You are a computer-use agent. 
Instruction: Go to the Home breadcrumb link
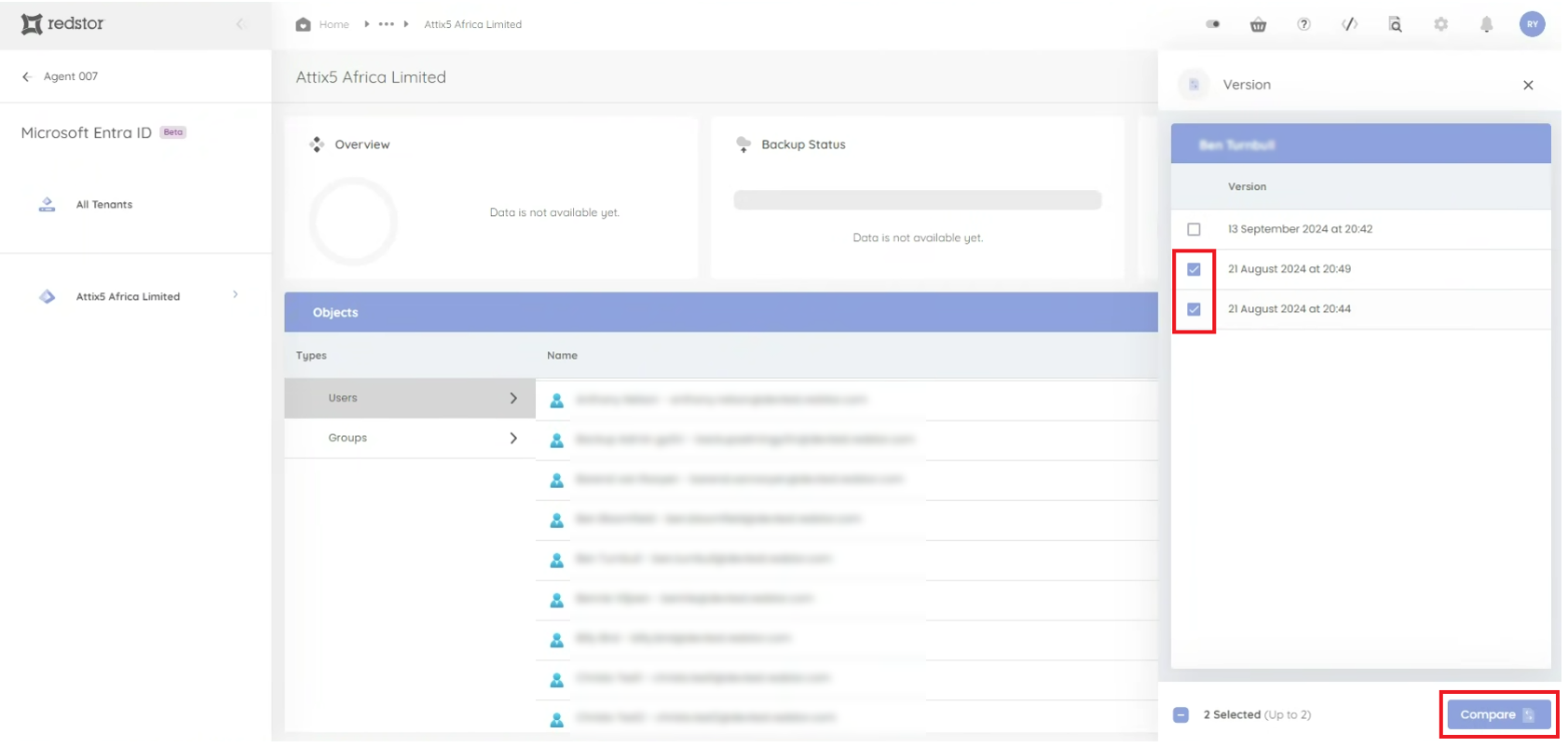[x=334, y=24]
